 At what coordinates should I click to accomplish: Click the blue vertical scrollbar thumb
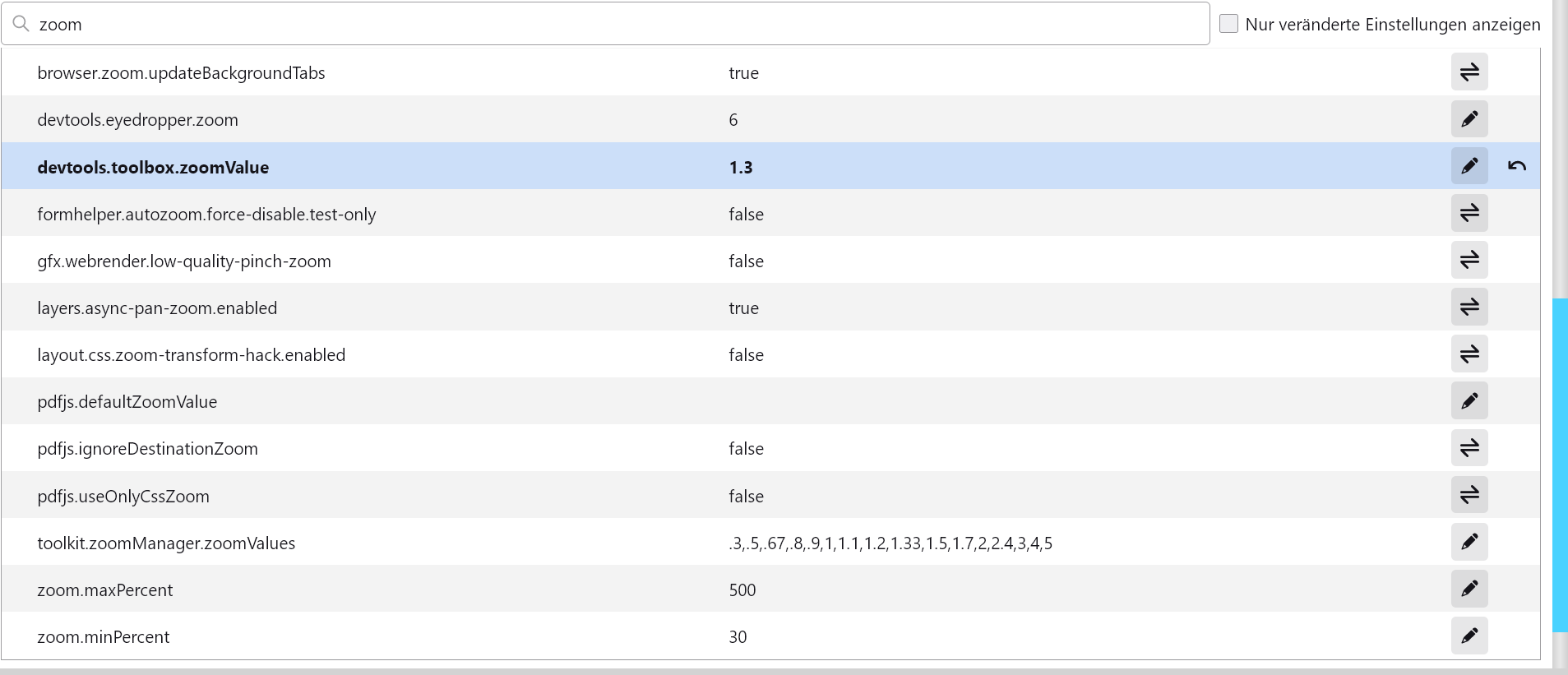(x=1560, y=465)
